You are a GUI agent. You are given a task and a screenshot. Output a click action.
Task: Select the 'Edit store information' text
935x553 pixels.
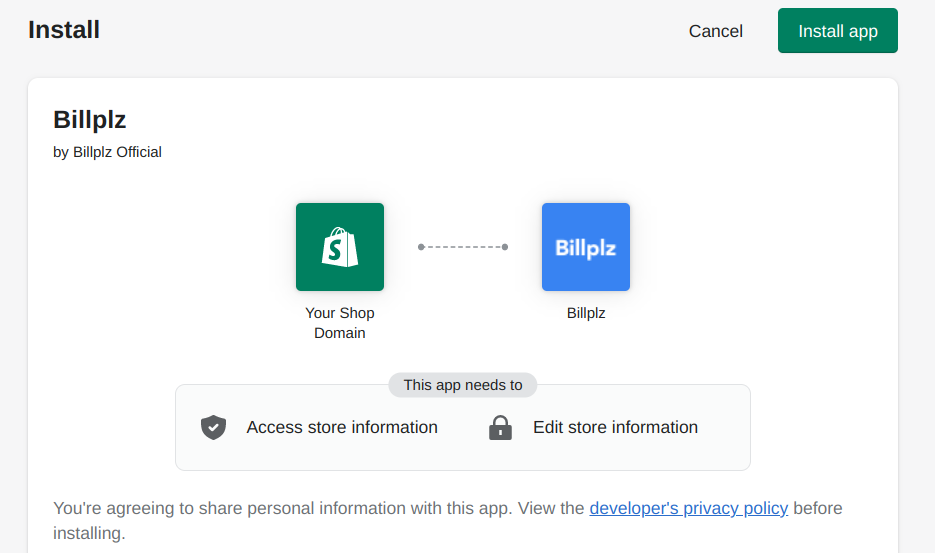(615, 427)
